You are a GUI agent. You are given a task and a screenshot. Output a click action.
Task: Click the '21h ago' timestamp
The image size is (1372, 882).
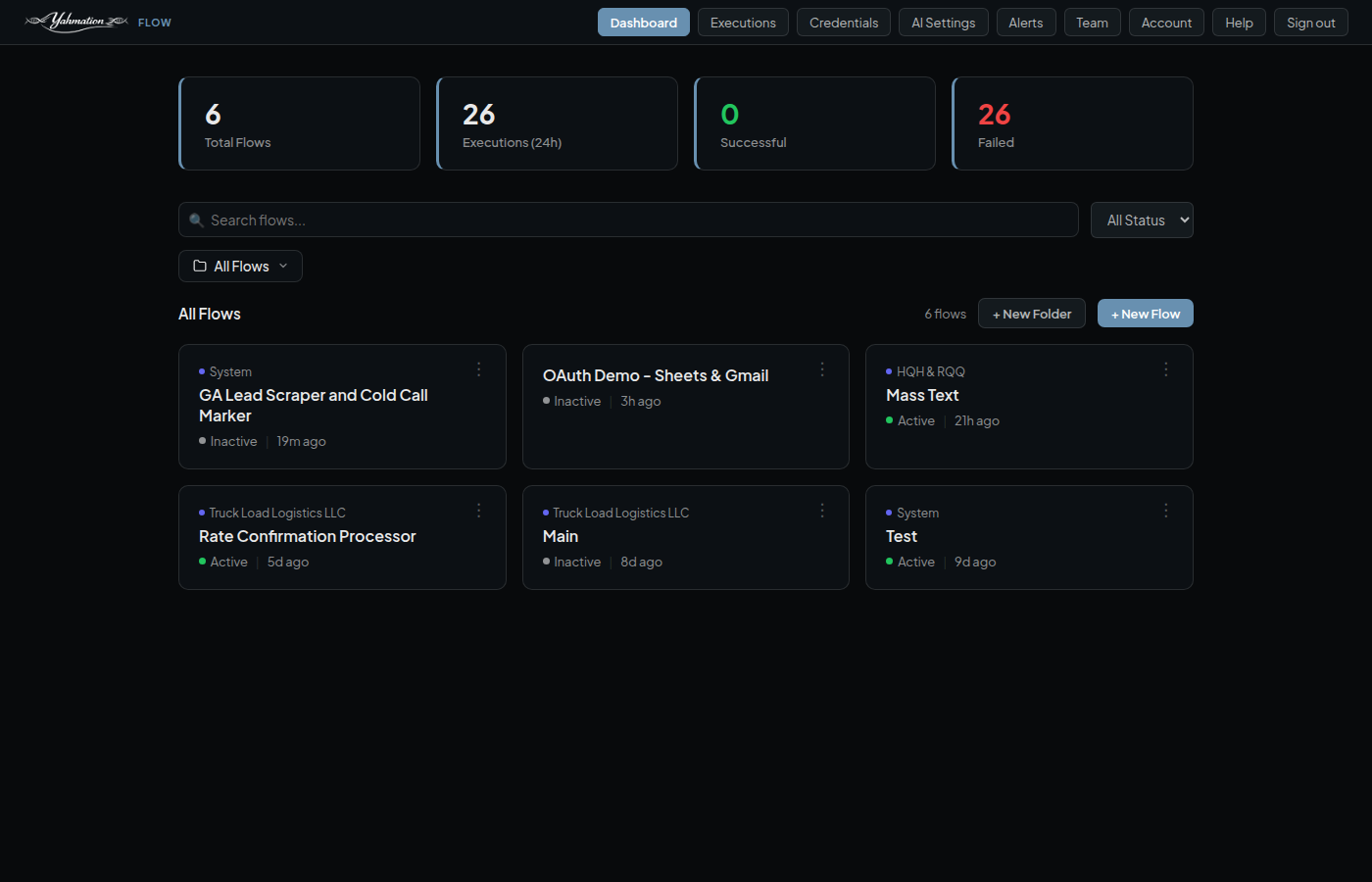[977, 420]
